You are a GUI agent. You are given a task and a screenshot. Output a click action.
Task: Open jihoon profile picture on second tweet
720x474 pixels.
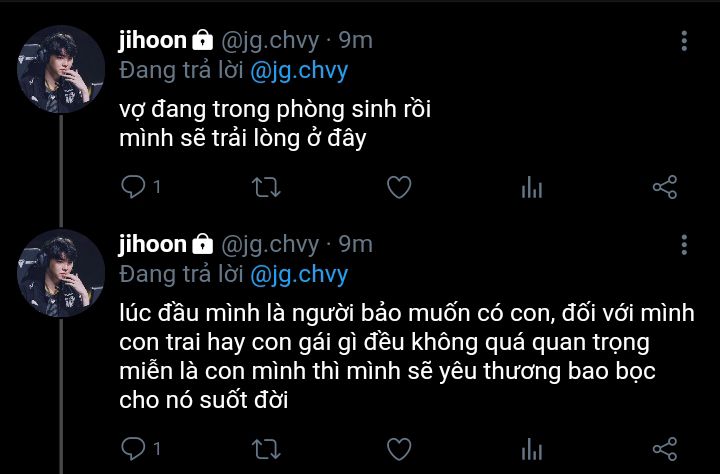click(x=61, y=273)
